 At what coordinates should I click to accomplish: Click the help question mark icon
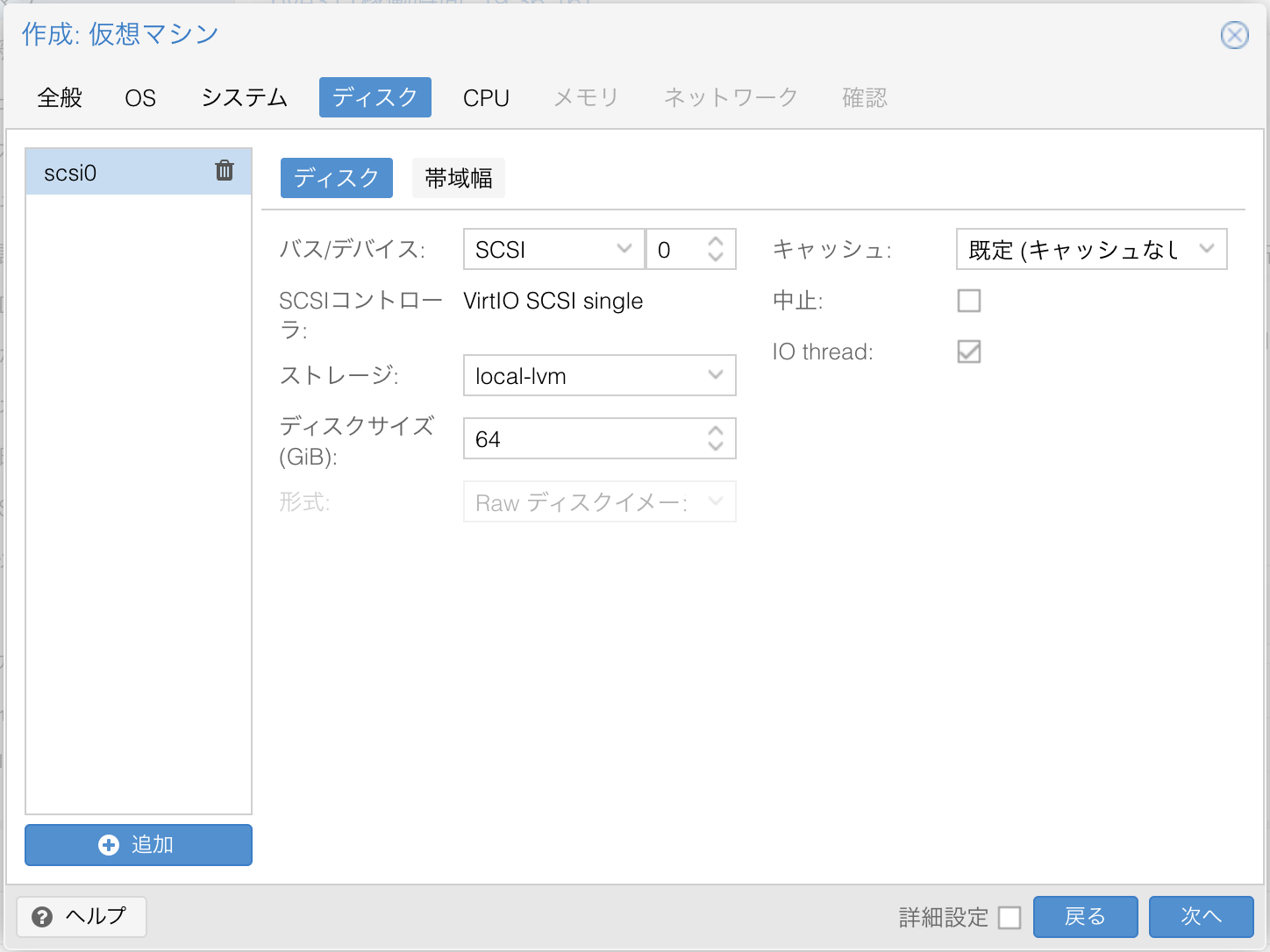click(x=42, y=917)
